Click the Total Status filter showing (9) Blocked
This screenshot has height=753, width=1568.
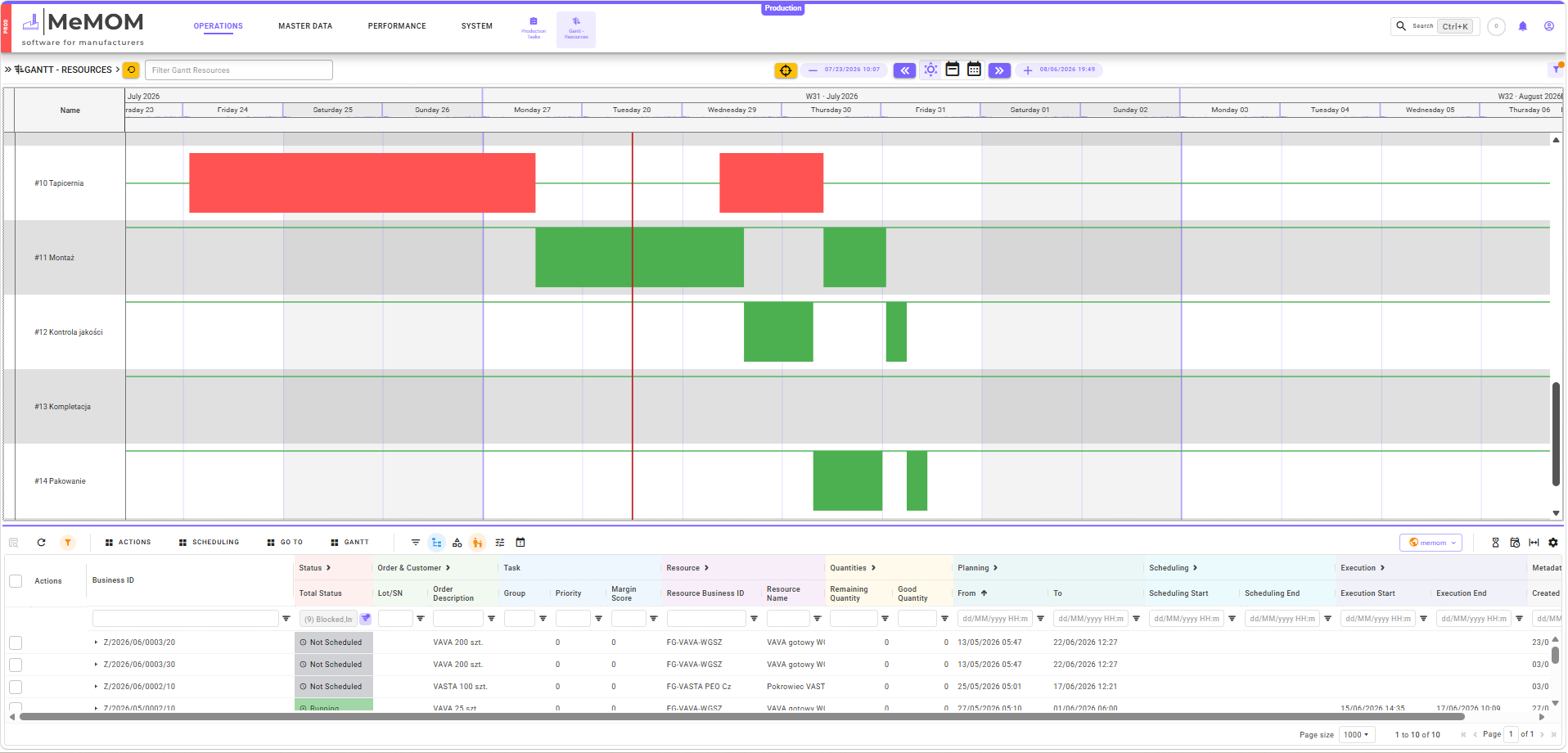[x=328, y=620]
